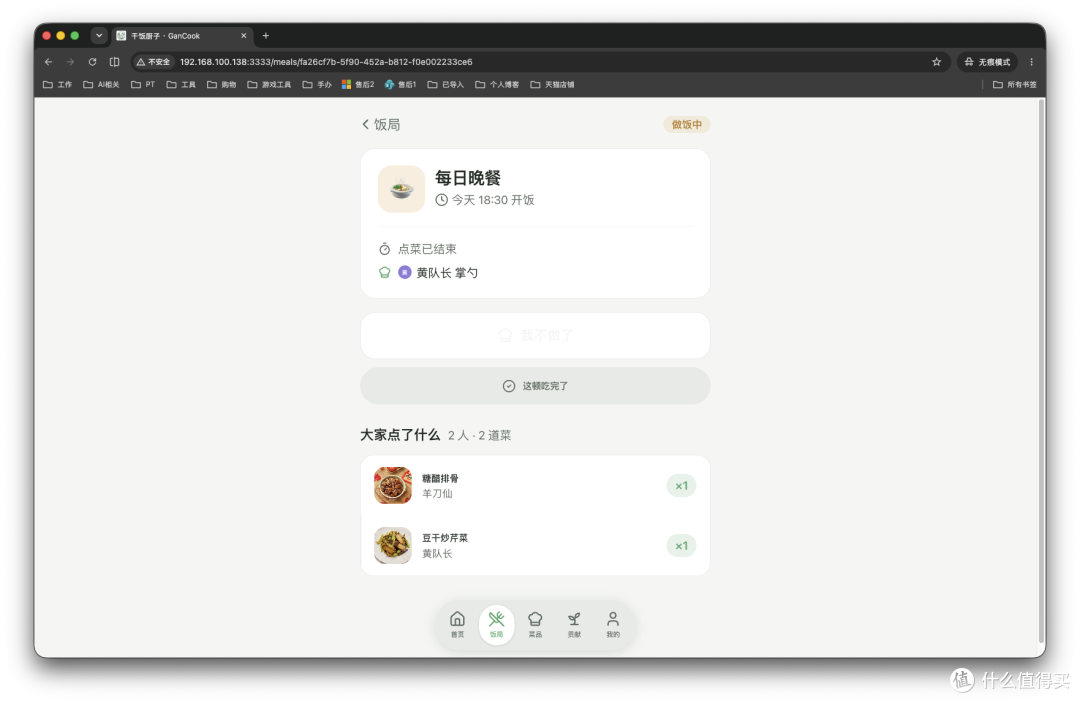The height and width of the screenshot is (703, 1080).
Task: Open the 售后1 bookmark
Action: (401, 85)
